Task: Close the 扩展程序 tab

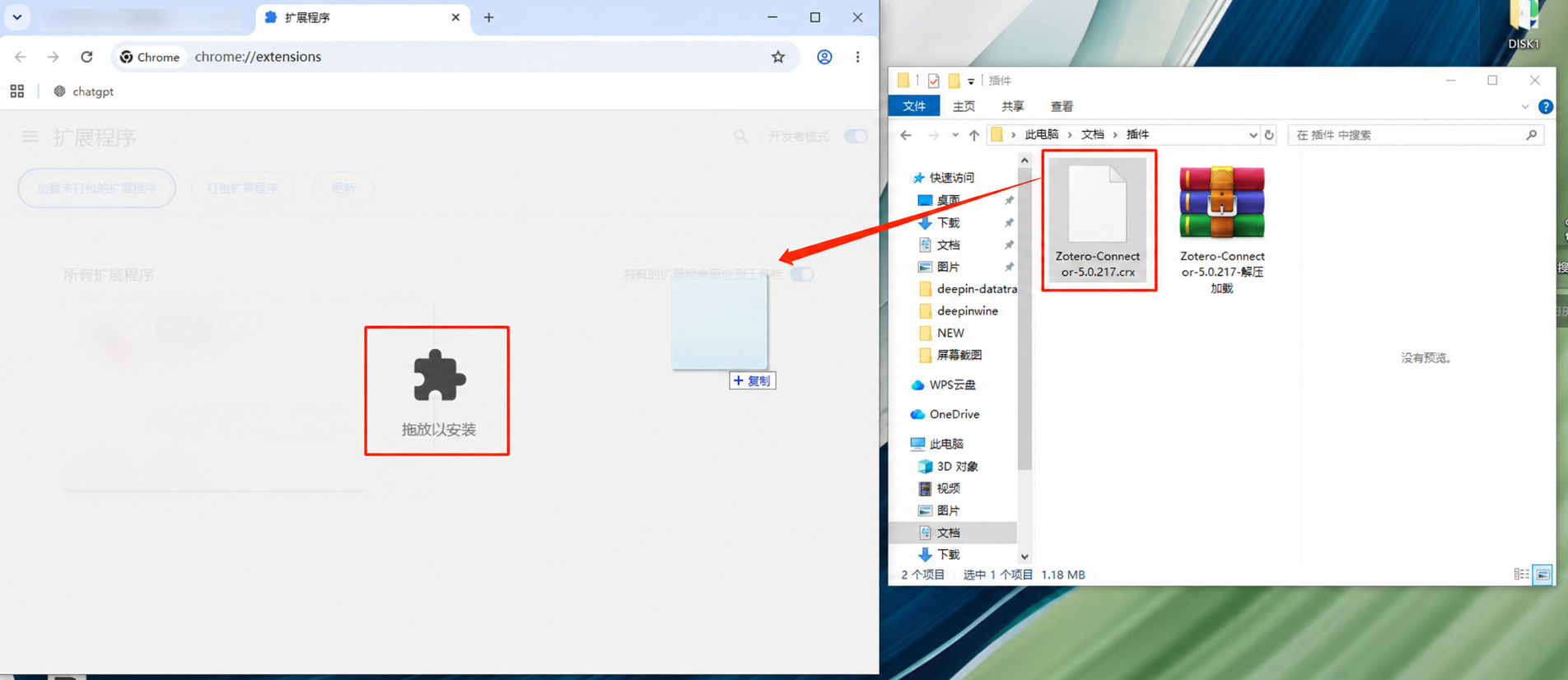Action: 455,17
